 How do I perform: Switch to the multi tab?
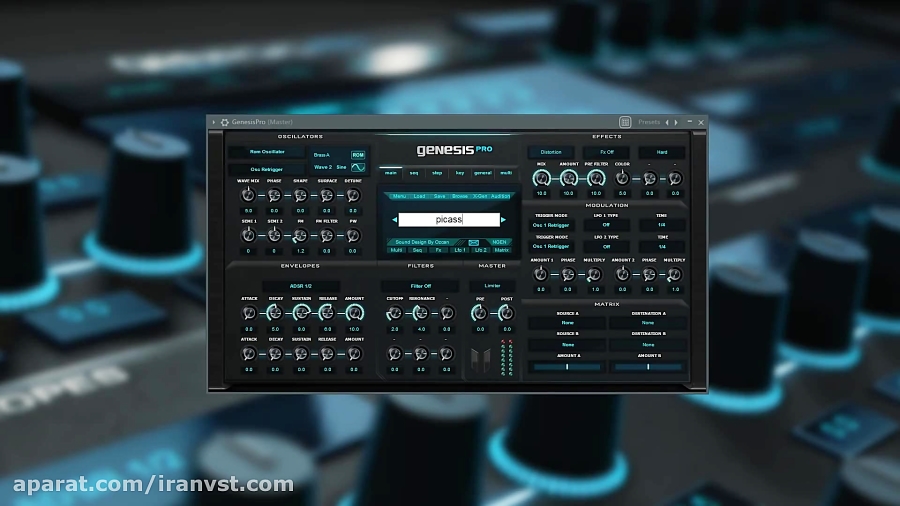point(506,173)
